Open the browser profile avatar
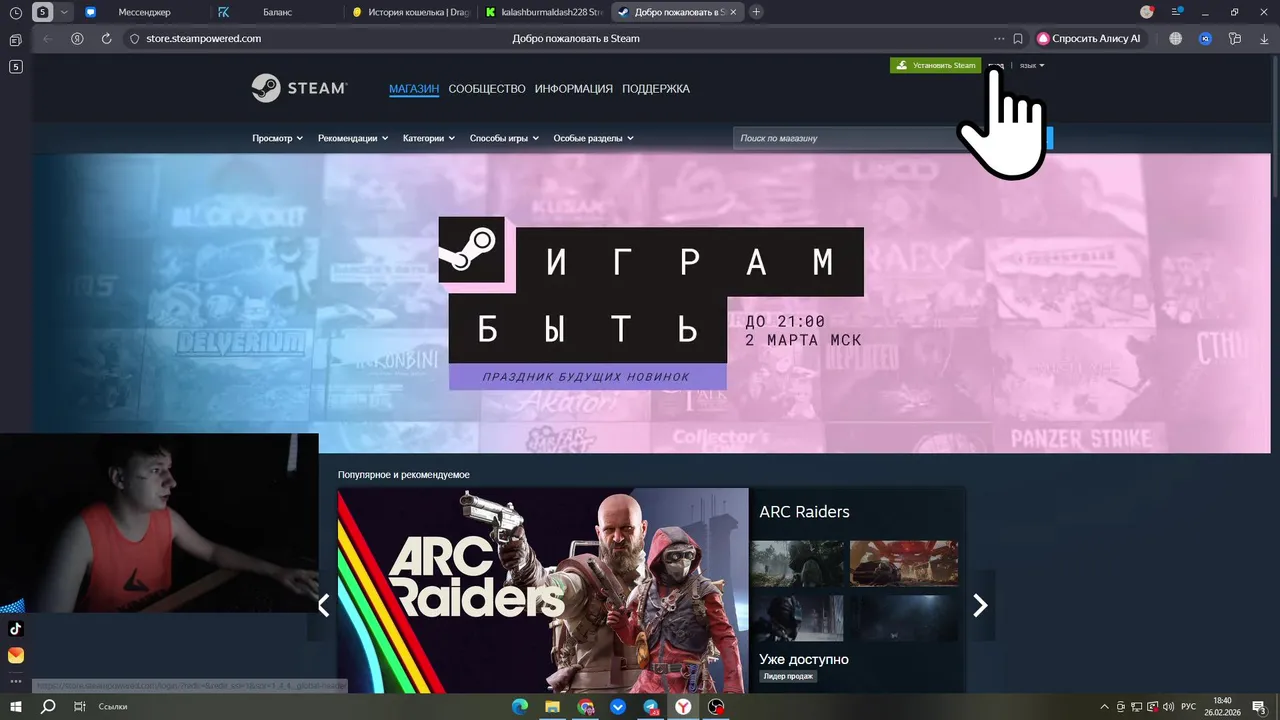 click(x=1147, y=12)
